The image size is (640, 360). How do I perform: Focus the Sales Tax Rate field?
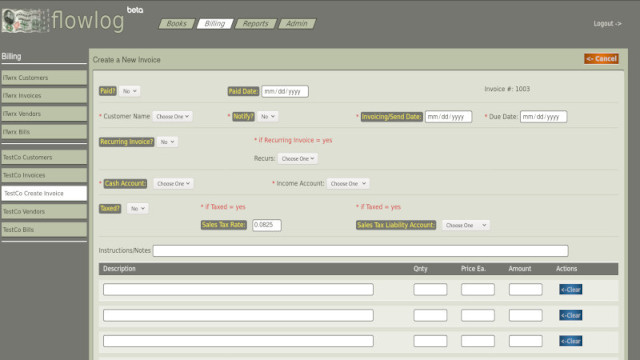coord(267,225)
